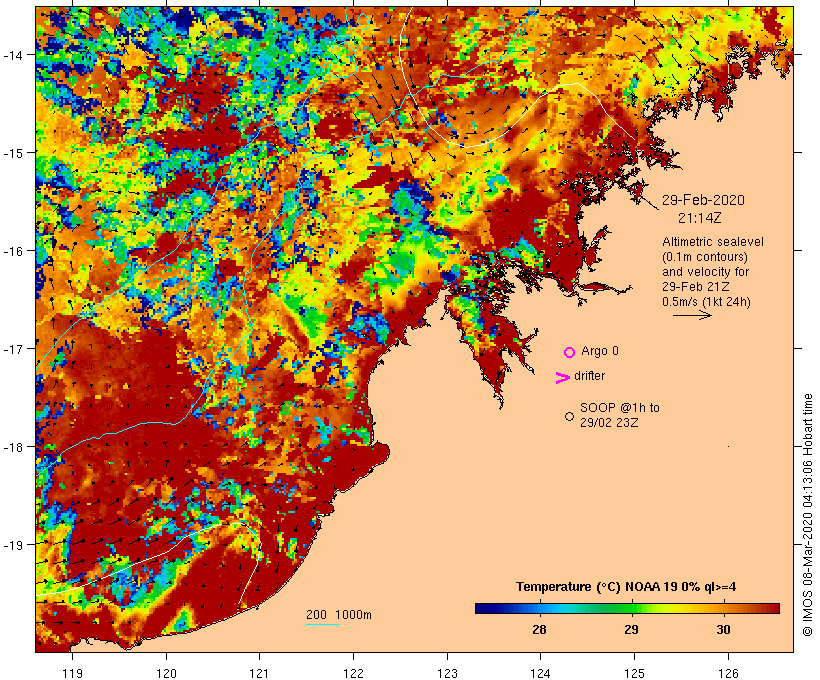Click 'Altimetric sealevel' legend text
This screenshot has width=820, height=680.
(713, 242)
